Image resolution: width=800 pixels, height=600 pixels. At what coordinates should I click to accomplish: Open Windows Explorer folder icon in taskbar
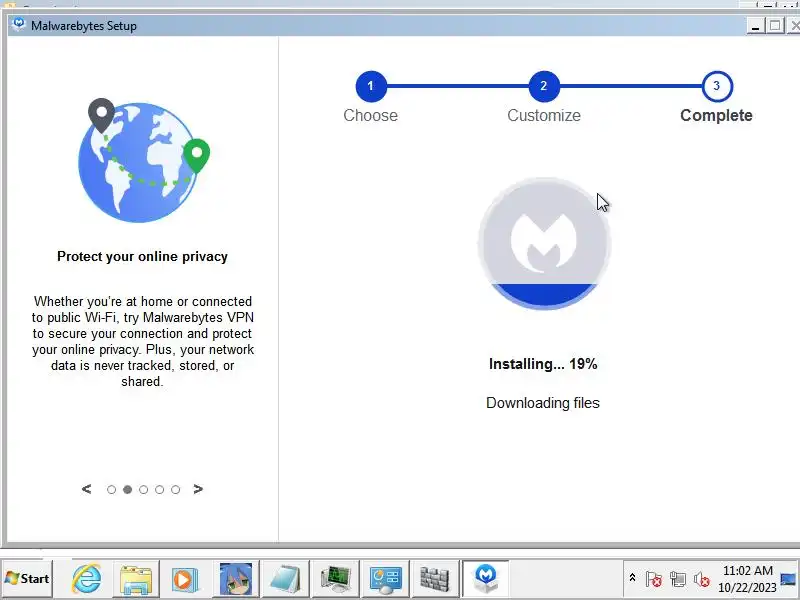point(136,579)
